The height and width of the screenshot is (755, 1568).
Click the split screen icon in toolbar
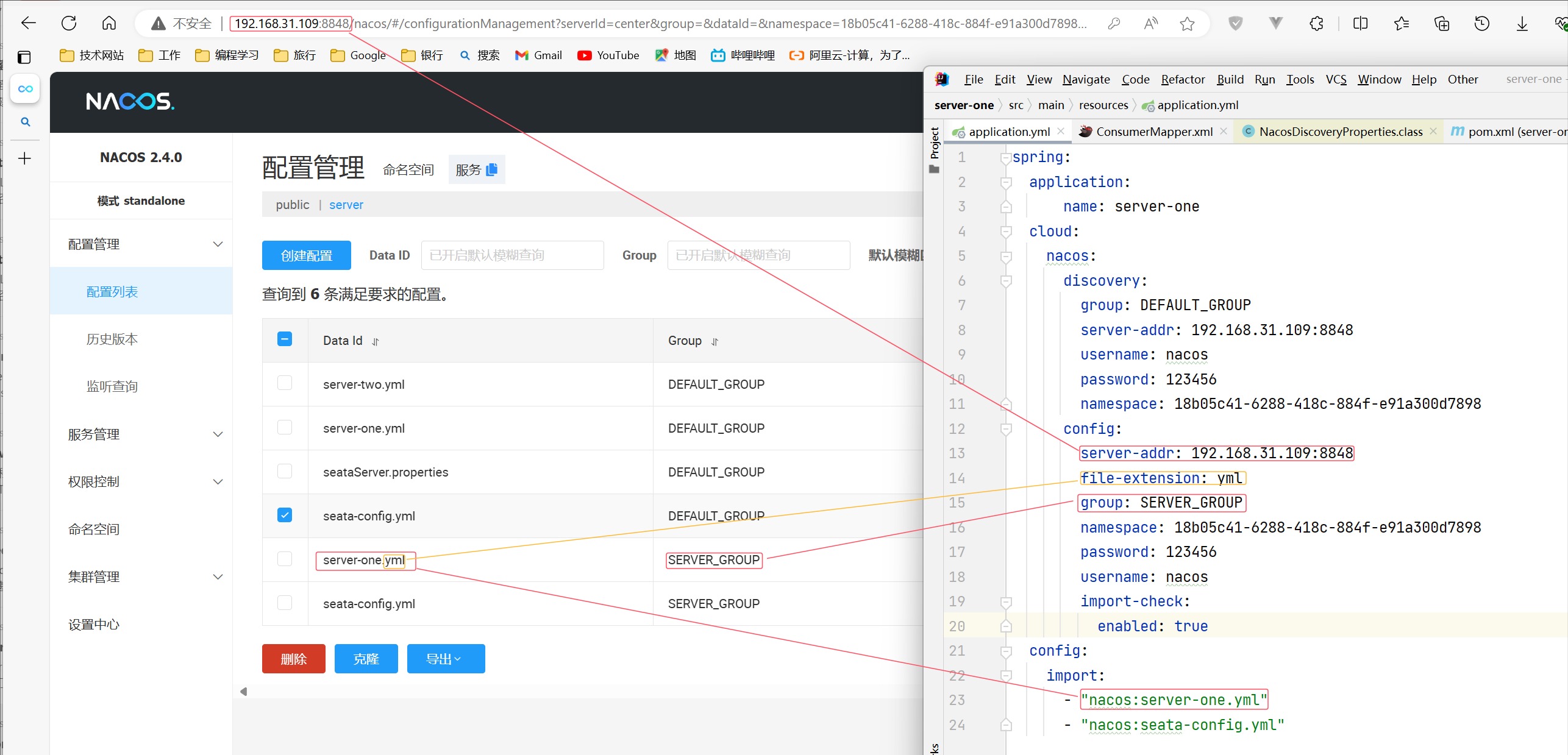tap(1360, 24)
